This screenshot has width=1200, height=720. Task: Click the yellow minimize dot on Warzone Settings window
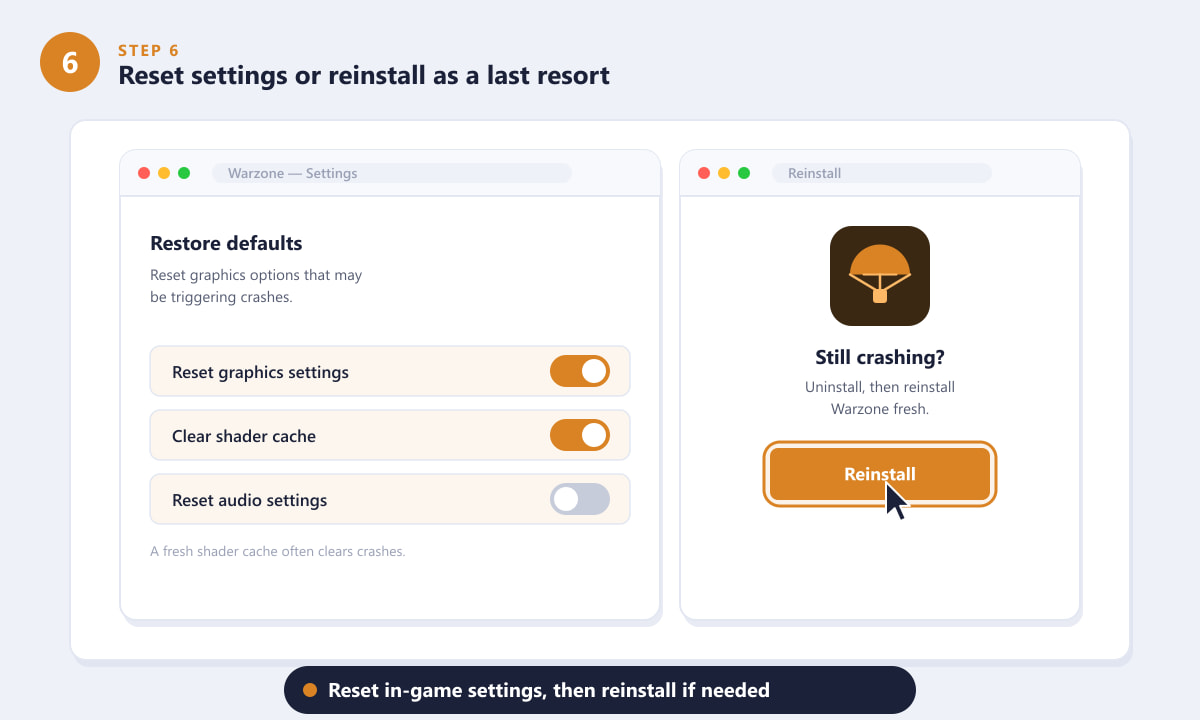click(164, 173)
